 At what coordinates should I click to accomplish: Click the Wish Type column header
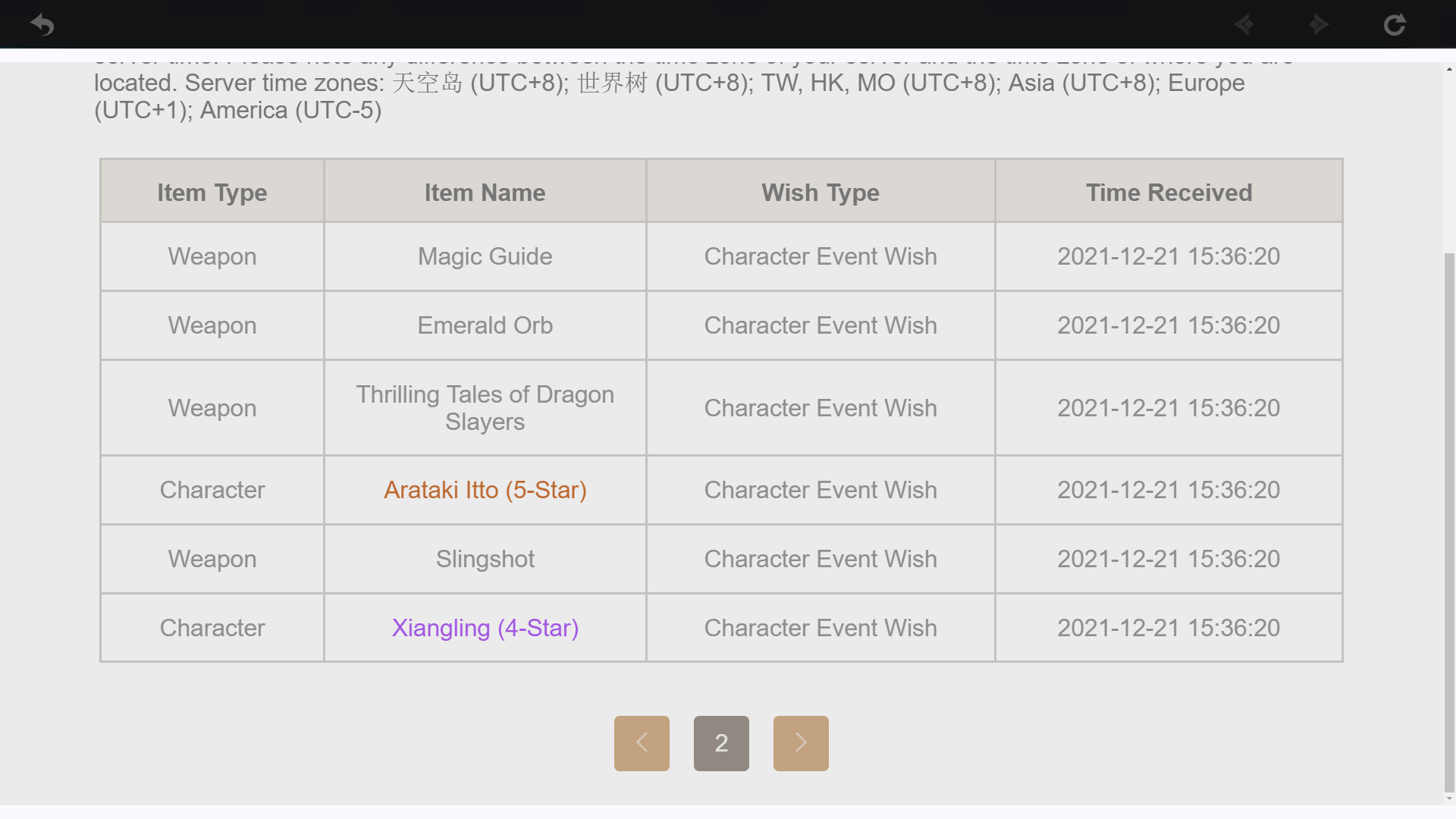[821, 193]
